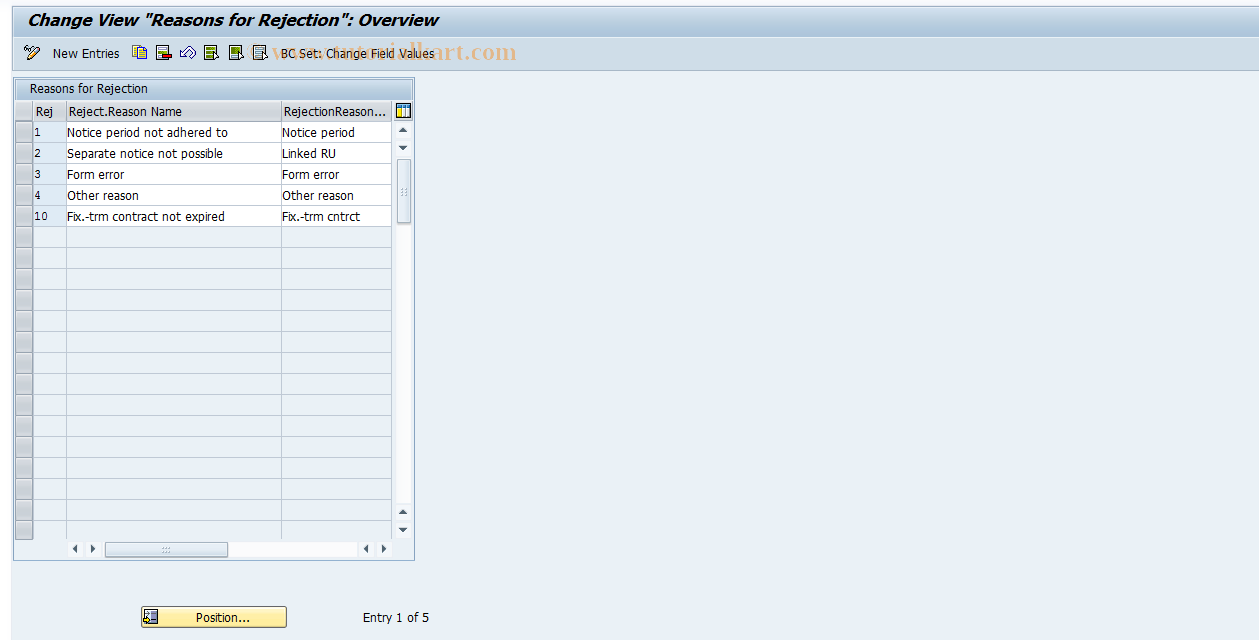The width and height of the screenshot is (1259, 640).
Task: Click the vertical scrollbar up arrow at top
Action: tap(403, 130)
